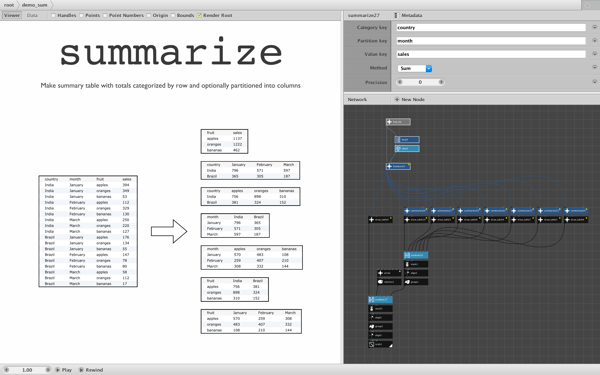Select the group node in bottom-left chain
600x375 pixels.
pos(380,326)
